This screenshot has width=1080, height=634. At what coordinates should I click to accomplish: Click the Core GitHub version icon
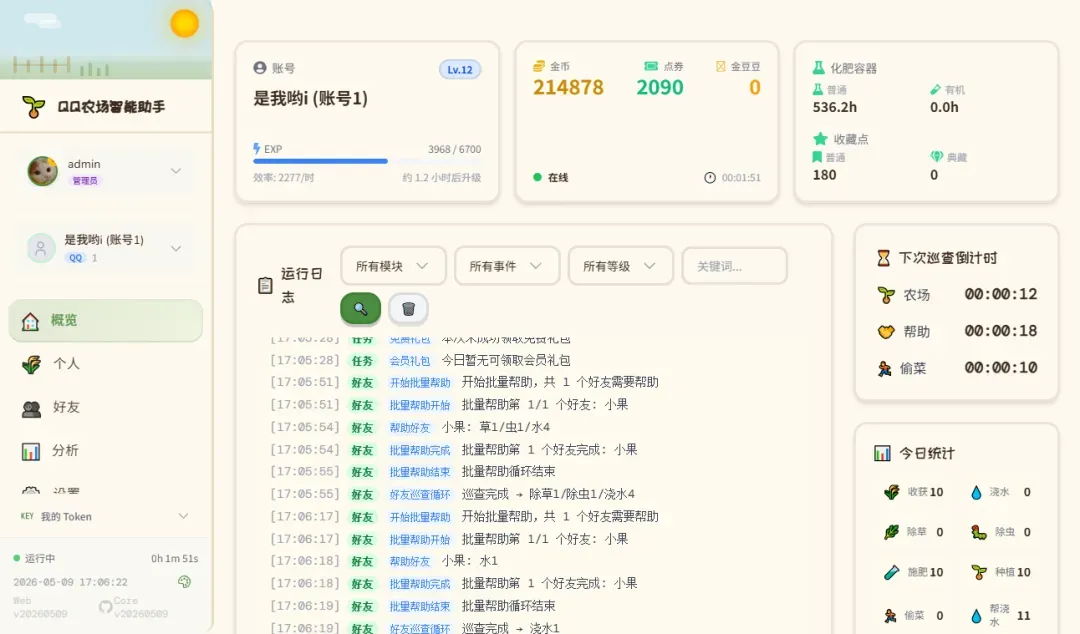[105, 607]
